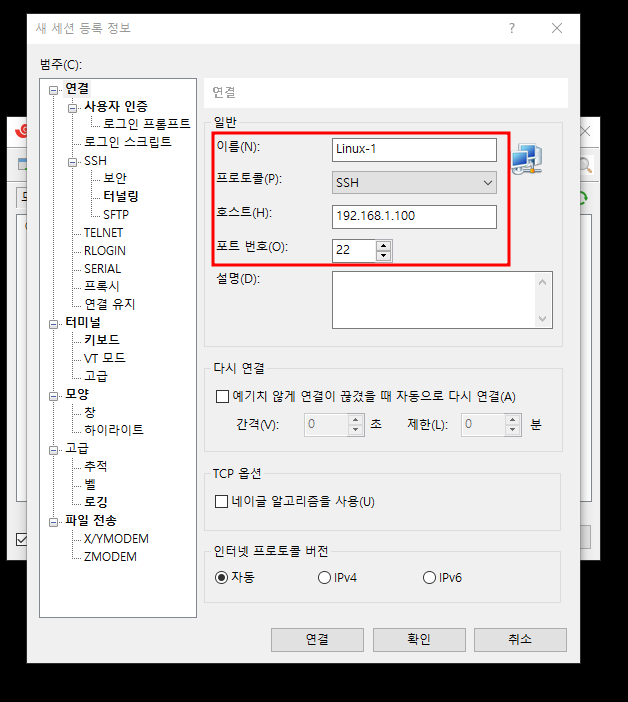This screenshot has width=628, height=702.
Task: Select the IPv6 radio button
Action: [x=429, y=578]
